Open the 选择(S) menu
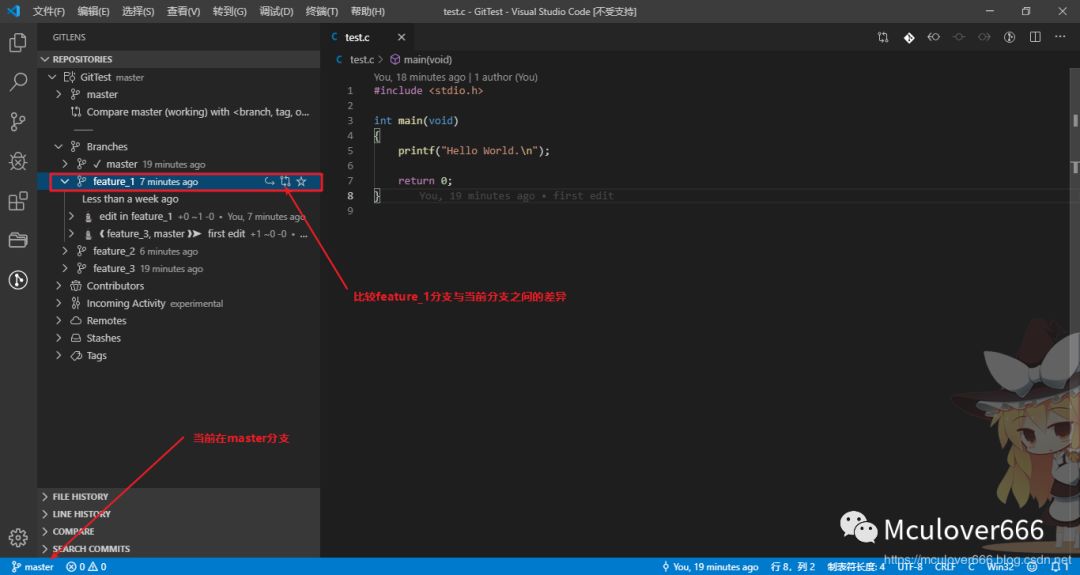Screen dimensions: 1080x575 click(x=138, y=11)
